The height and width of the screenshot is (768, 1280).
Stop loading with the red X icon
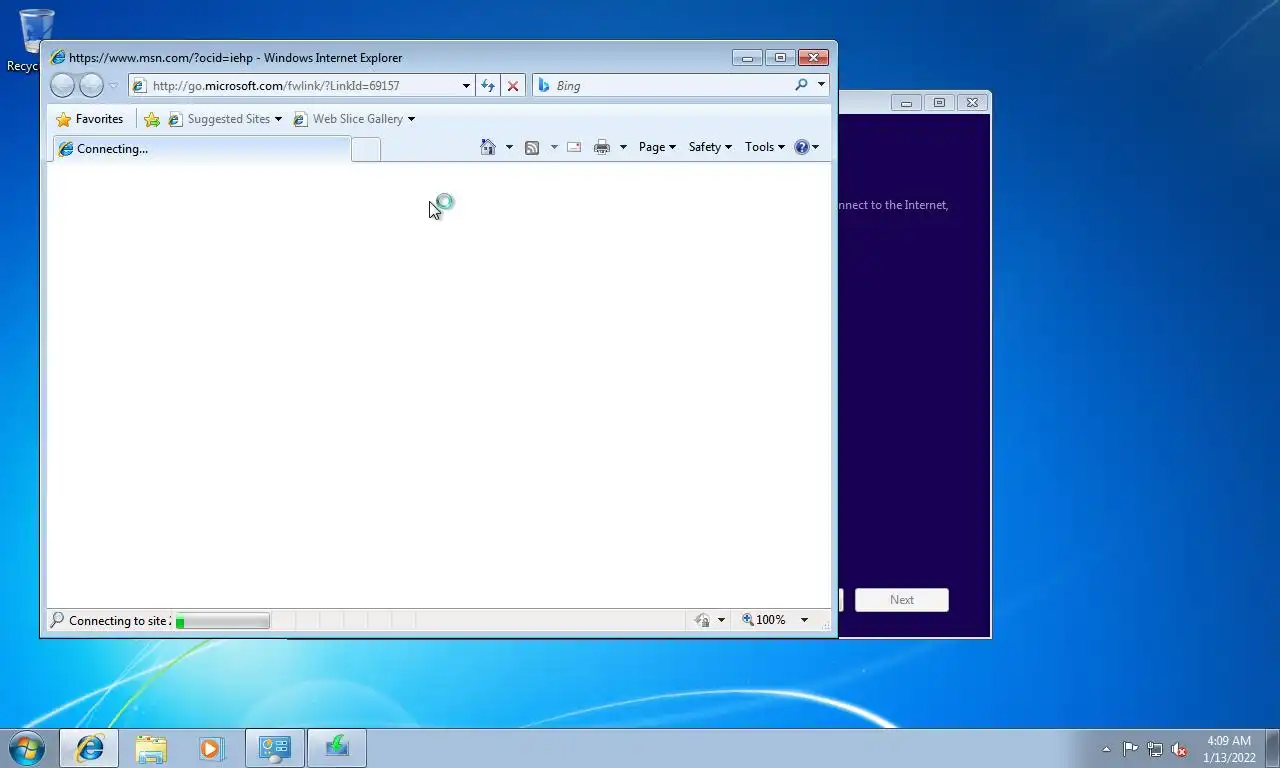click(x=513, y=86)
